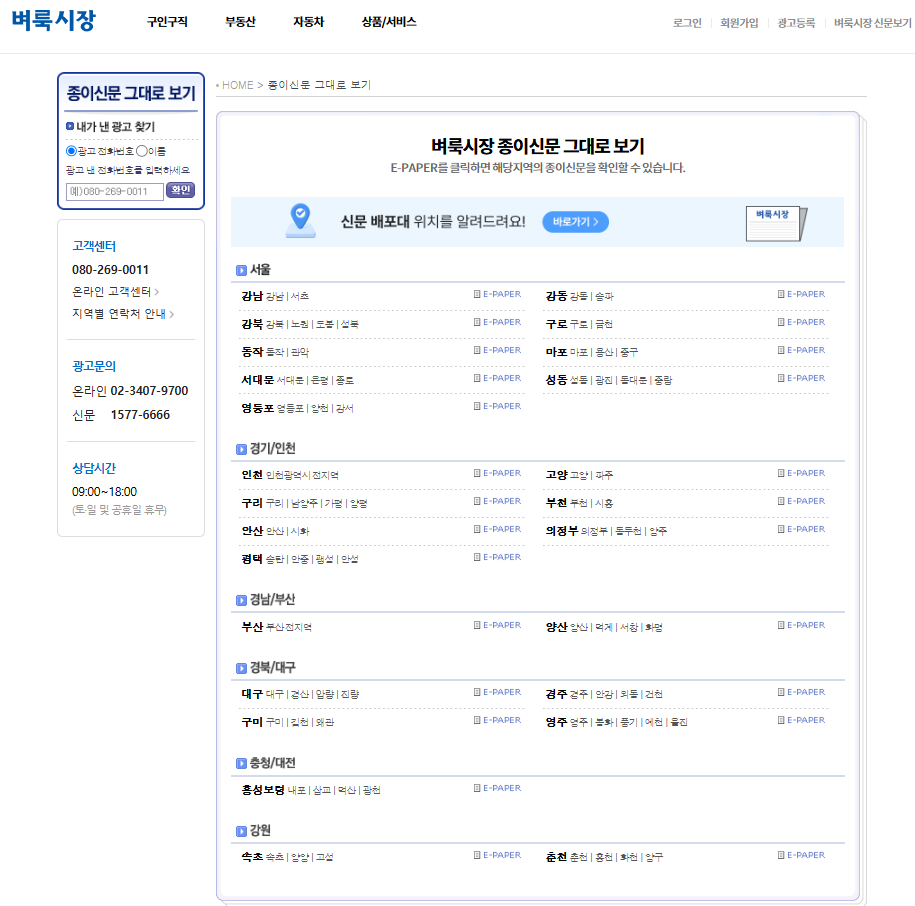Click the phone number input field

pos(114,191)
